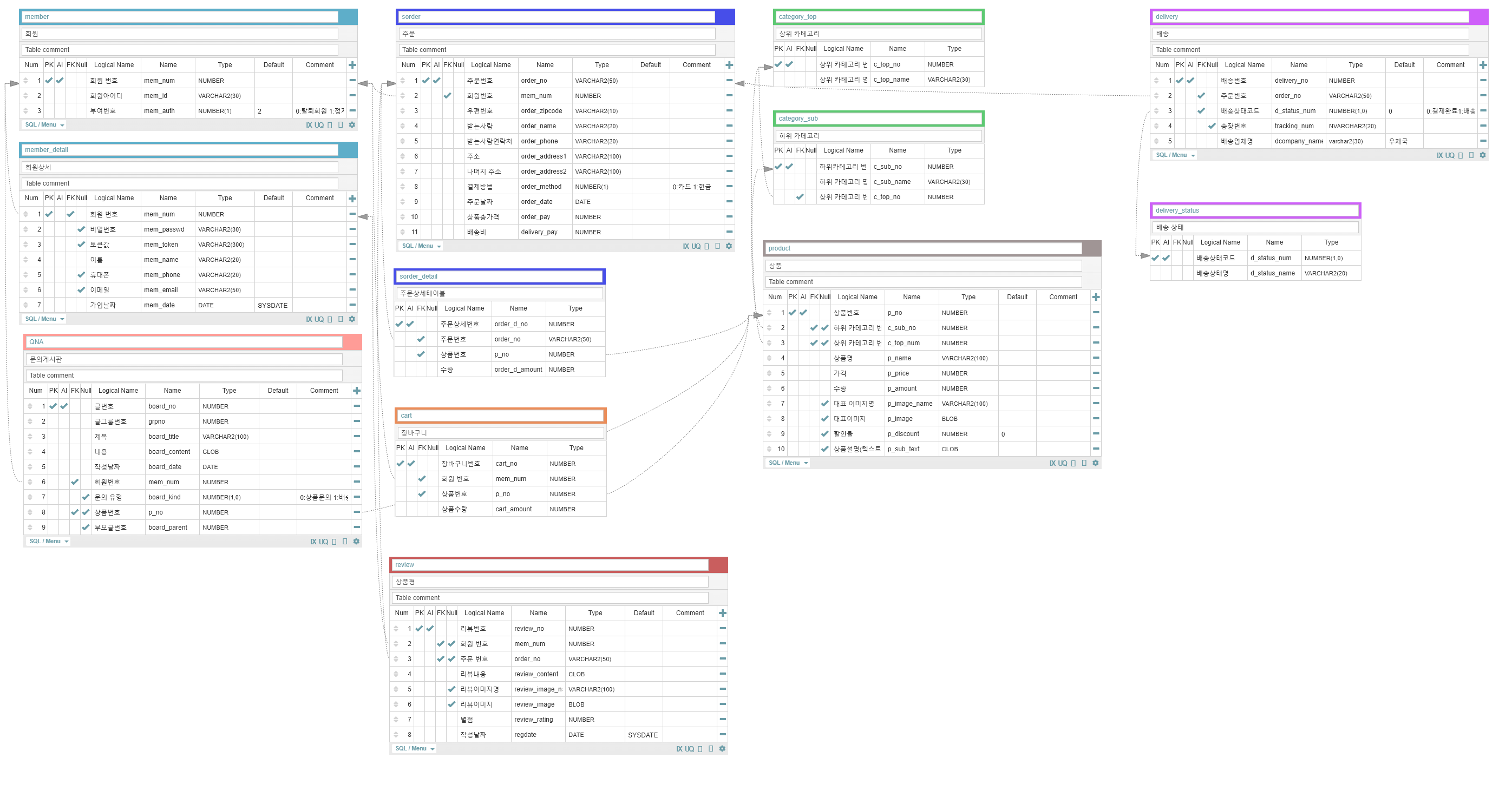The image size is (1512, 791).
Task: Add a column to the member table
Action: pyautogui.click(x=352, y=65)
